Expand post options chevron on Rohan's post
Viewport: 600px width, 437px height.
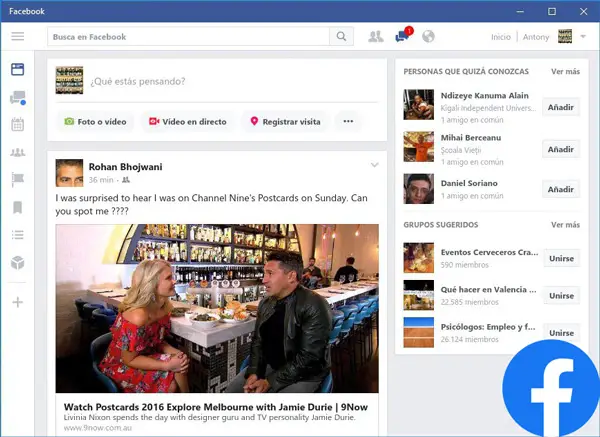pos(375,165)
